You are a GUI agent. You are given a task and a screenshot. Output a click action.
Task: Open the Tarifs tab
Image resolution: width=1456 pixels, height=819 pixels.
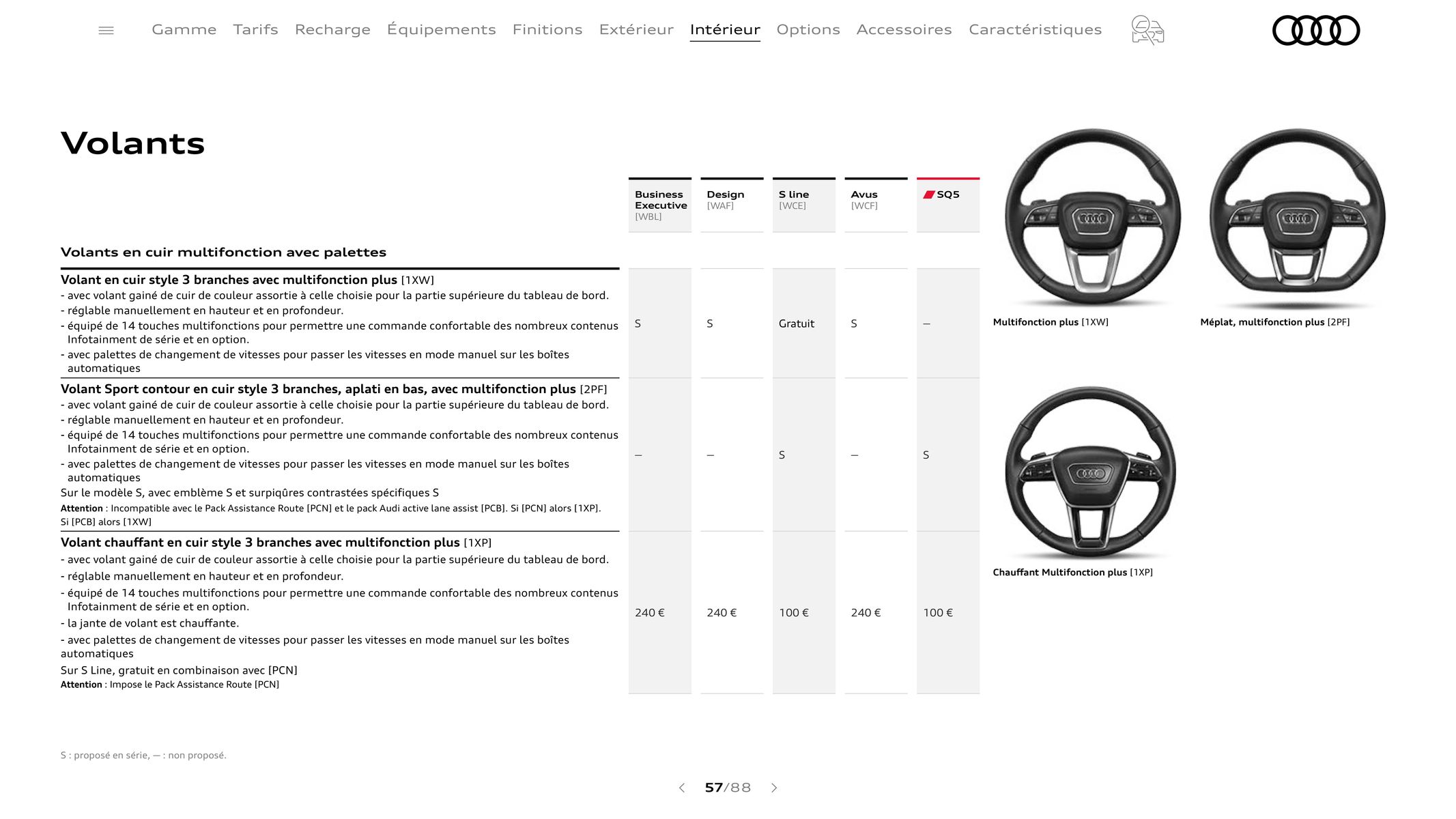coord(255,29)
